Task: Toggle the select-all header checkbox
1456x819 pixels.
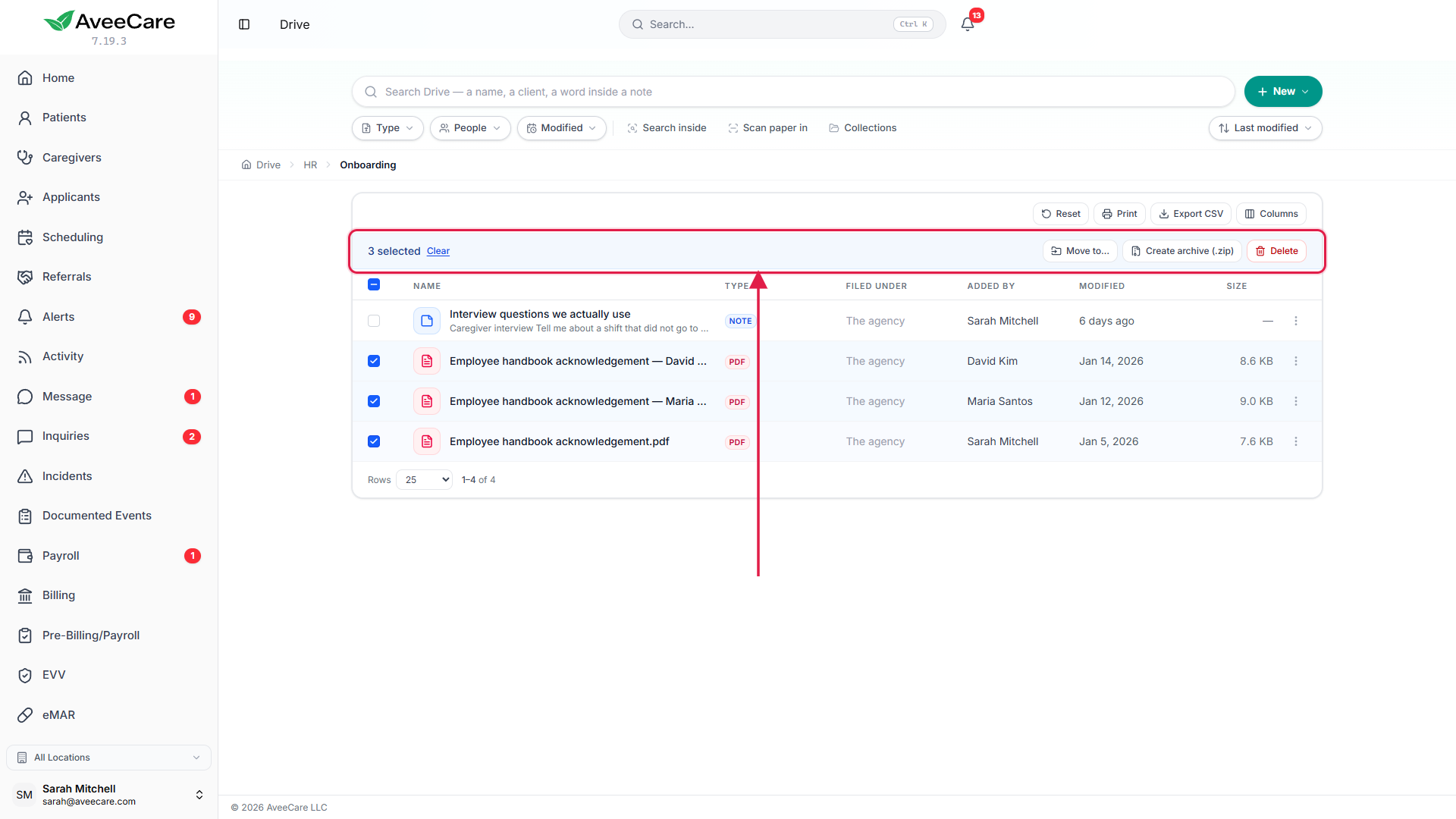Action: click(x=374, y=284)
